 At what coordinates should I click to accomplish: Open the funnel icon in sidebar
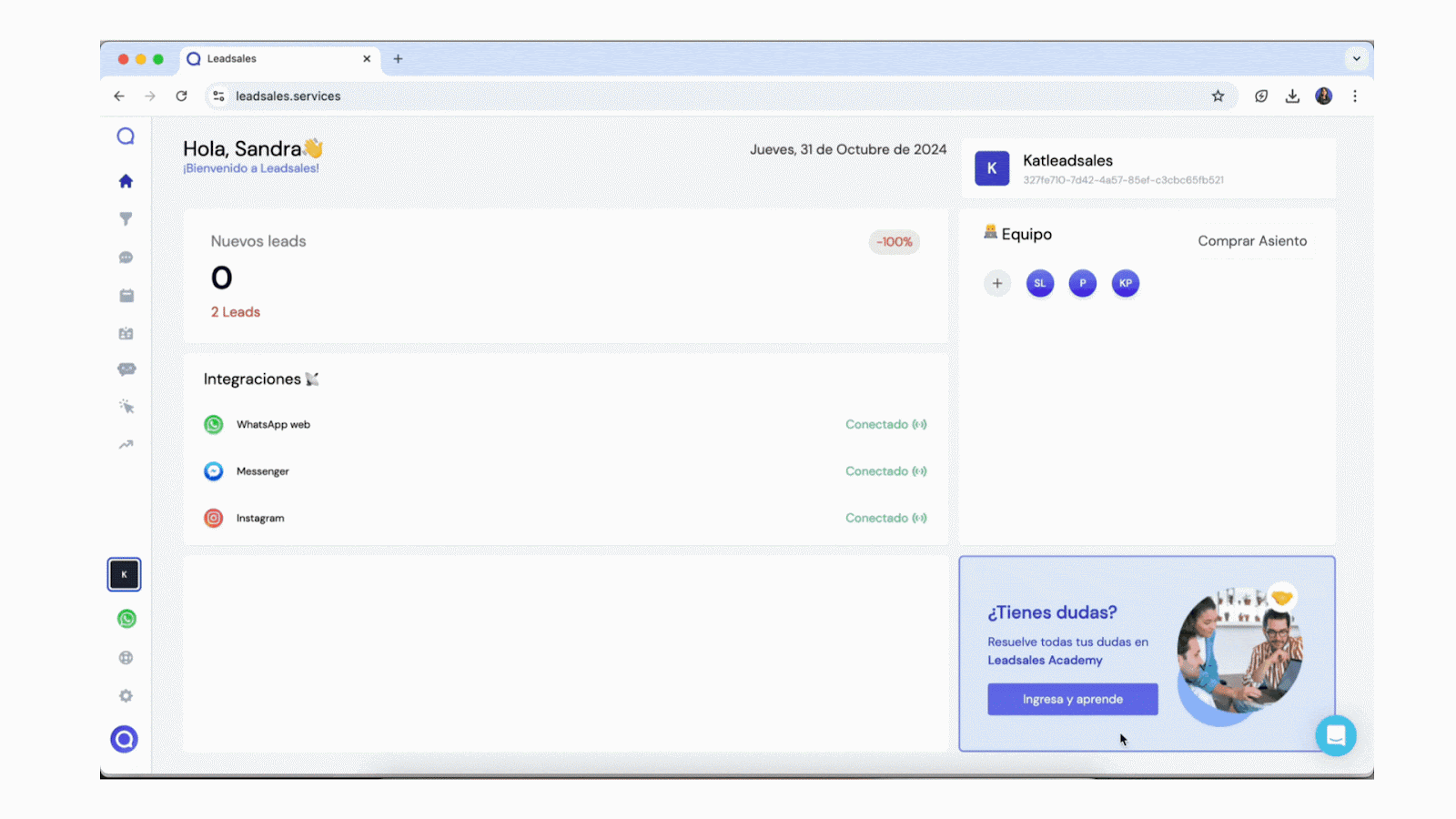tap(126, 219)
